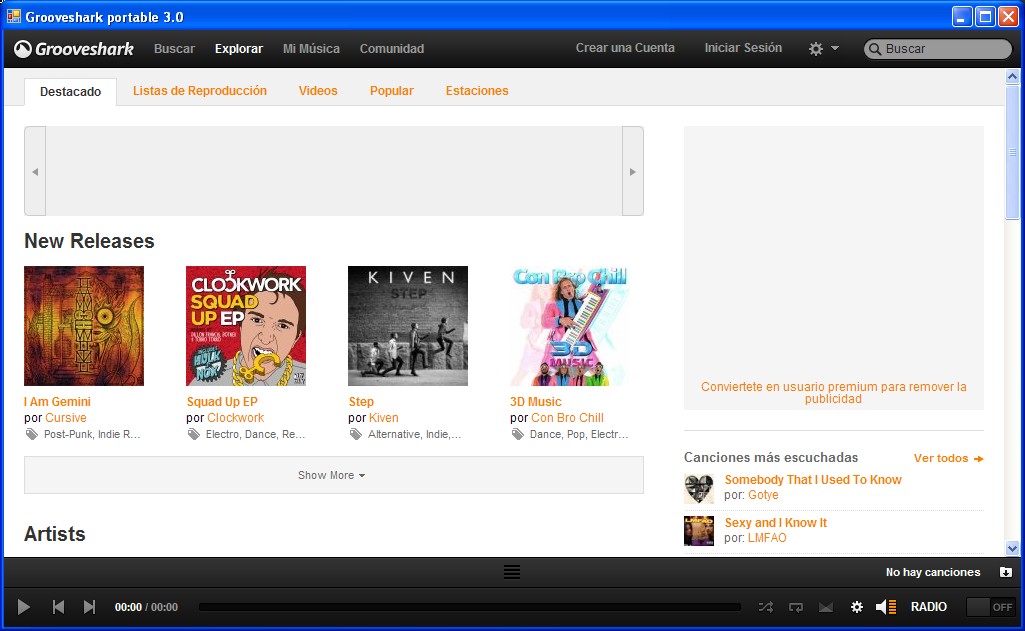Click Iniciar Sesión

pyautogui.click(x=743, y=48)
